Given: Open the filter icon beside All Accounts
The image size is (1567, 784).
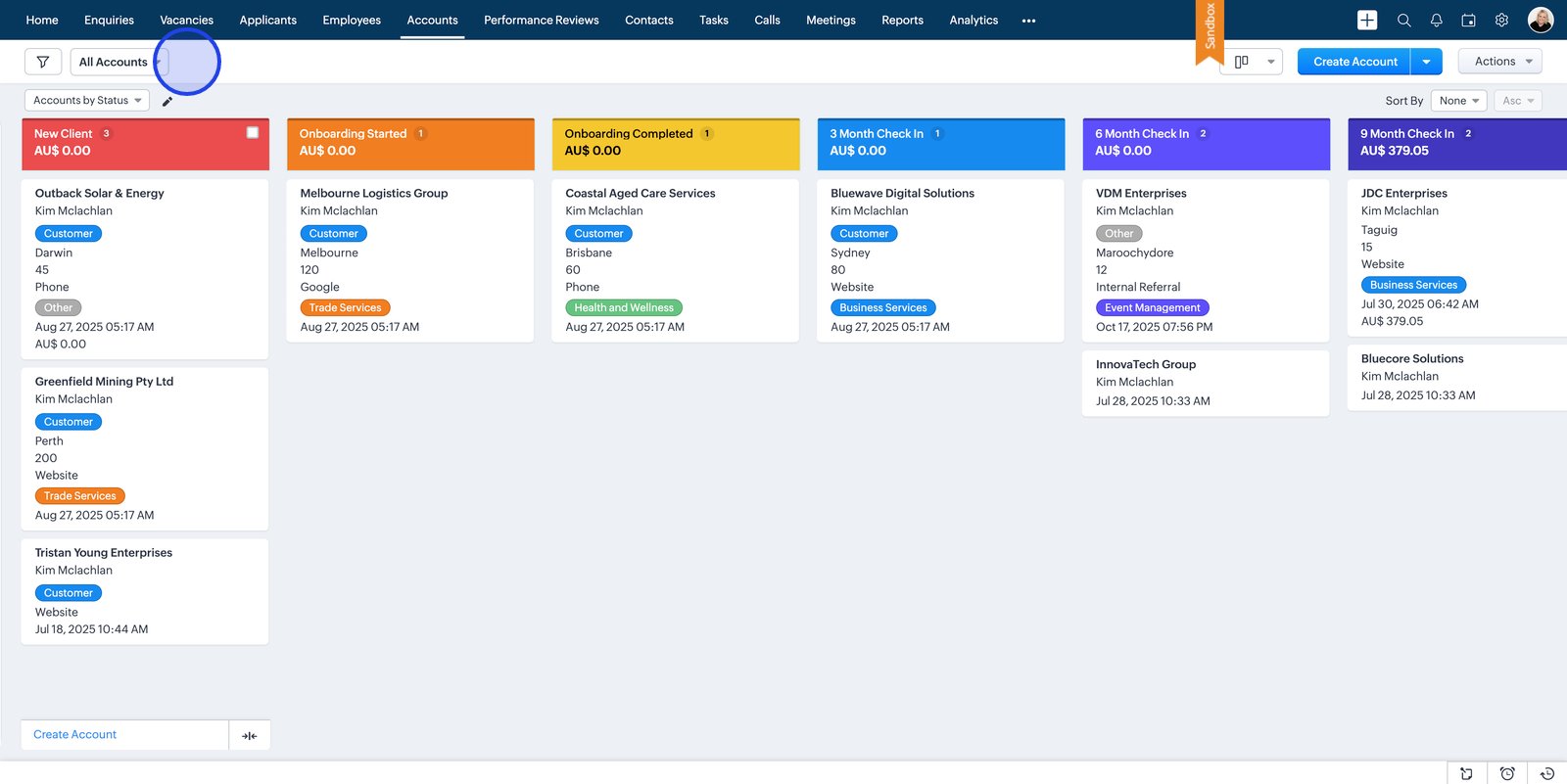Looking at the screenshot, I should pyautogui.click(x=43, y=62).
